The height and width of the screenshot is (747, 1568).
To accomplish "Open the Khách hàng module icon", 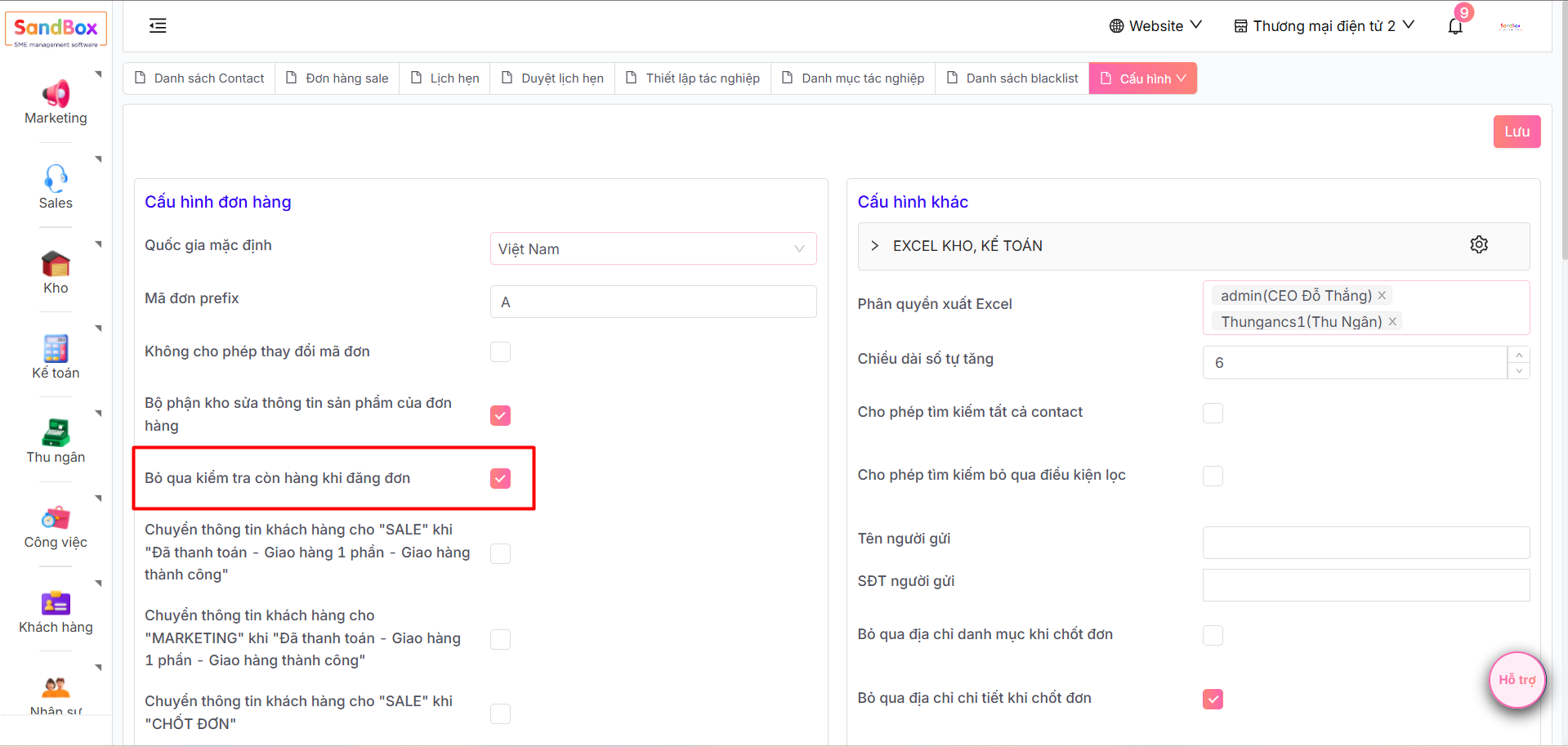I will [x=56, y=603].
